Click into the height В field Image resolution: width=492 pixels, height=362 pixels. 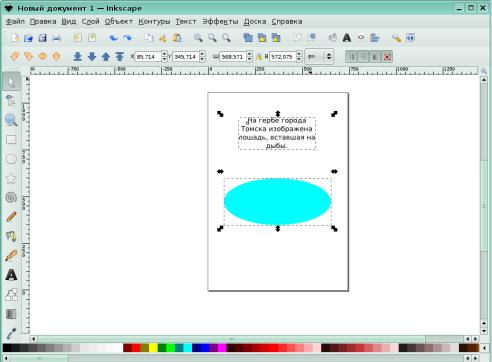tap(283, 57)
